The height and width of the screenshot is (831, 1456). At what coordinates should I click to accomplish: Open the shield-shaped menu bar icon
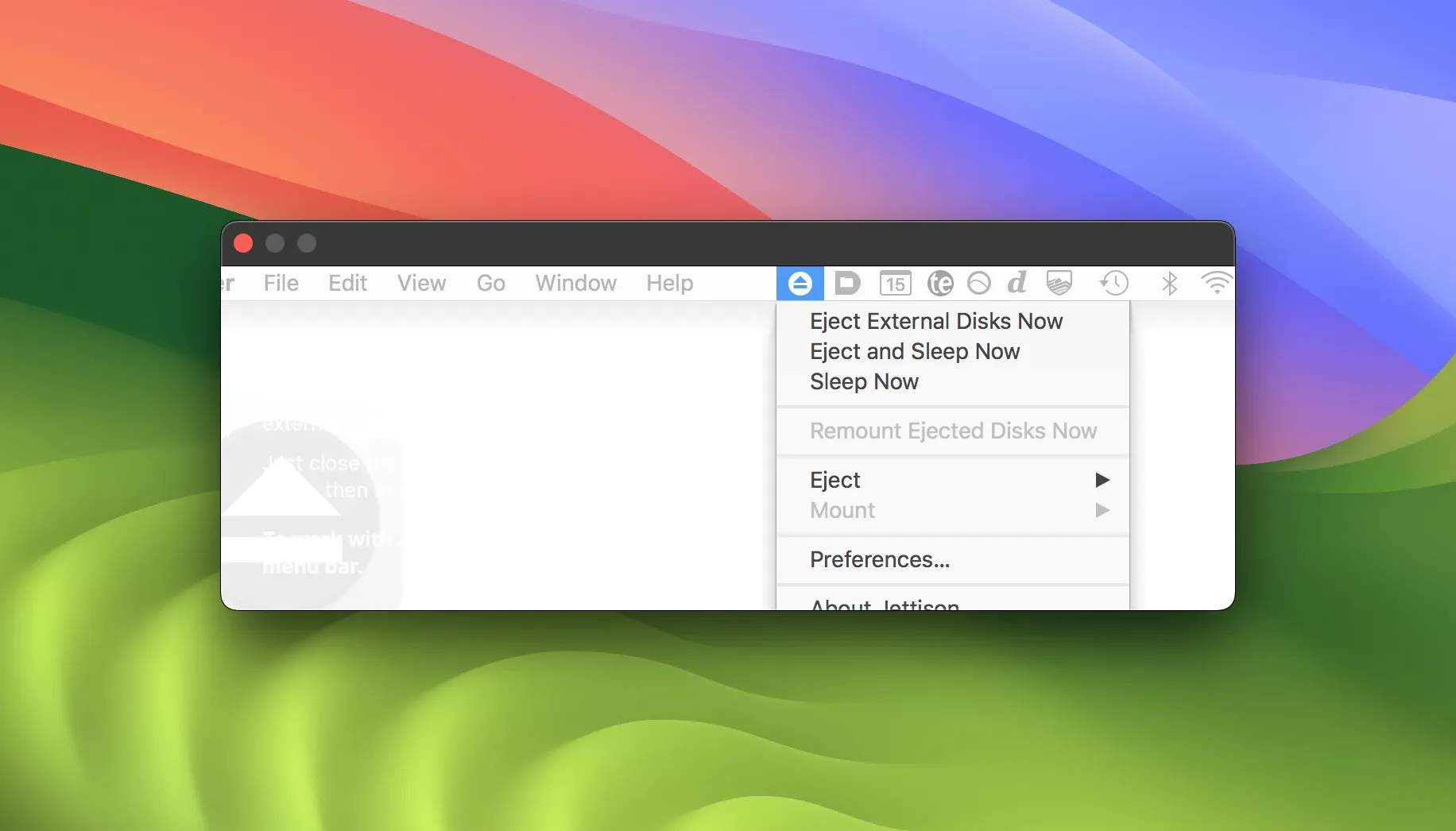1059,284
